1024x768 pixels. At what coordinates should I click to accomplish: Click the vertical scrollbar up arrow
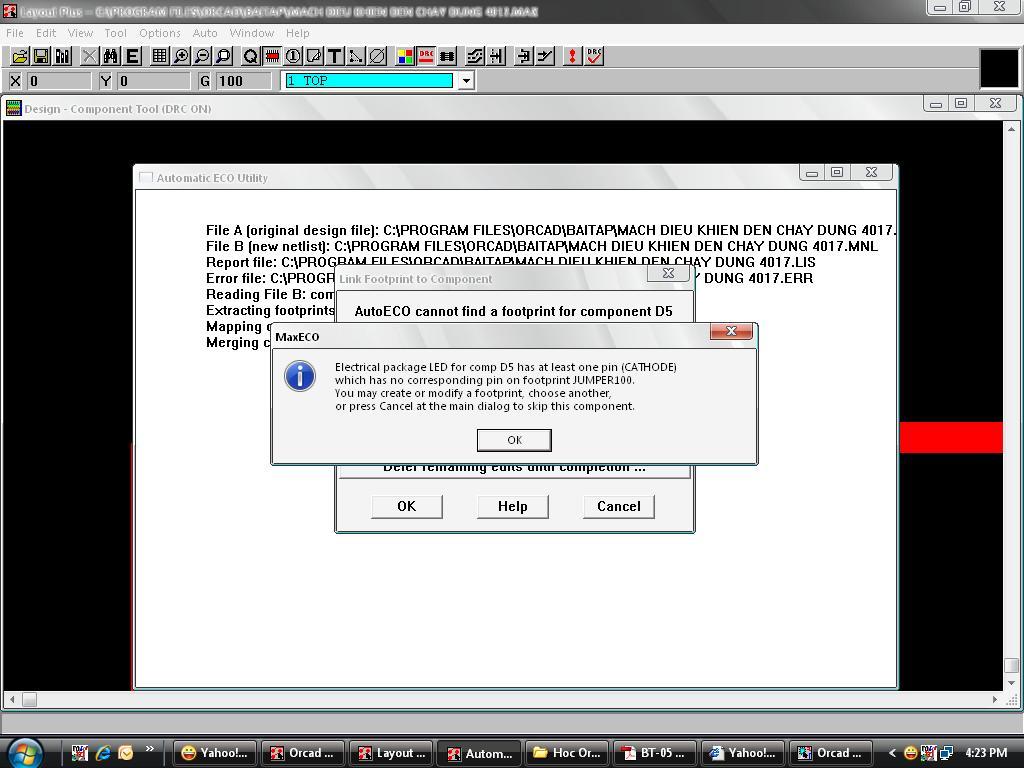pos(1011,129)
